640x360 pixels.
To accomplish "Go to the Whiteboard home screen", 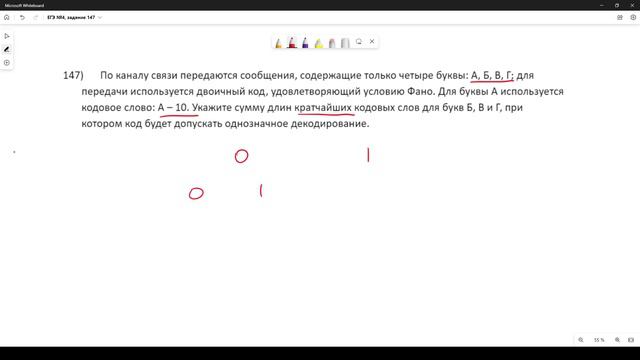I will tap(7, 18).
